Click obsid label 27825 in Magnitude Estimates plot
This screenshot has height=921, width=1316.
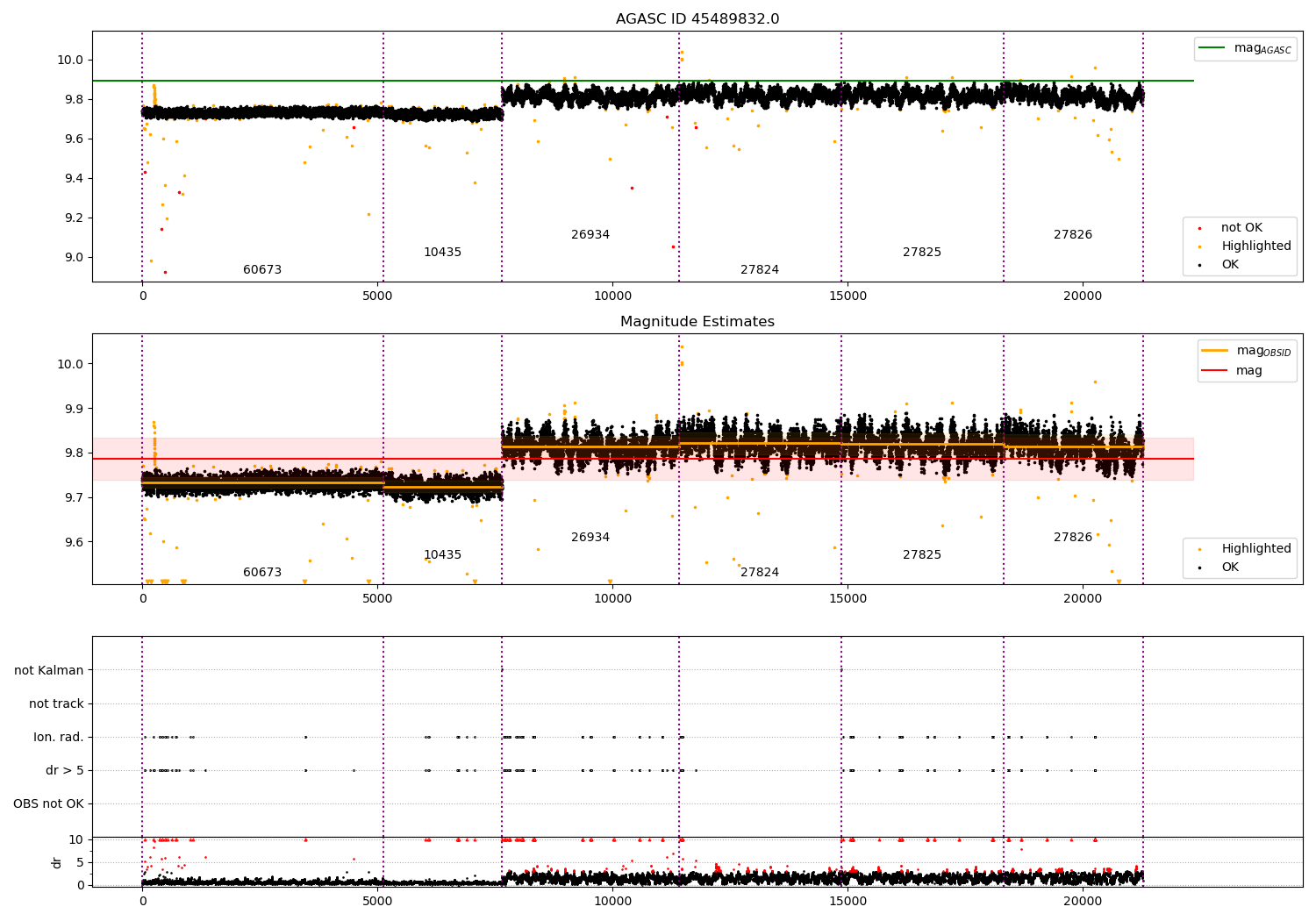[922, 555]
